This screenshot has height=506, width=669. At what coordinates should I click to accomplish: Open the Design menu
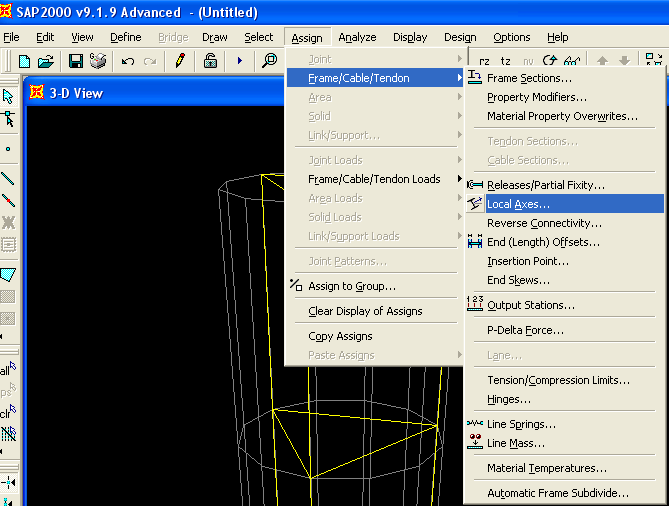pyautogui.click(x=460, y=38)
